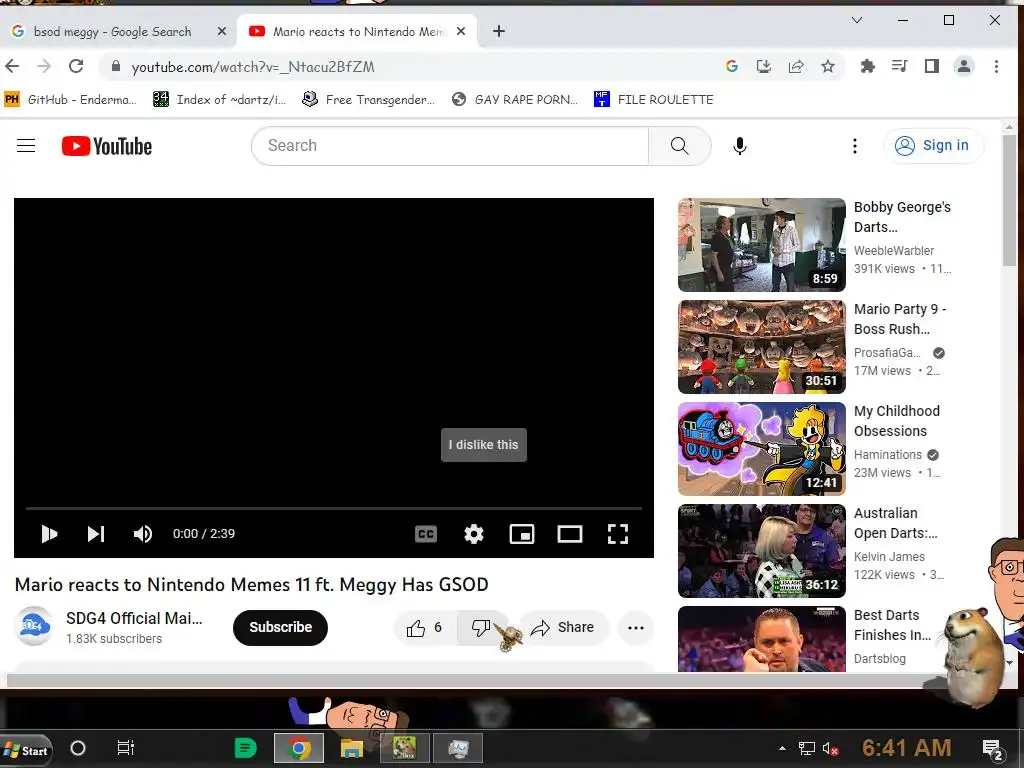Viewport: 1024px width, 768px height.
Task: Mute the video with the speaker icon
Action: click(x=143, y=534)
